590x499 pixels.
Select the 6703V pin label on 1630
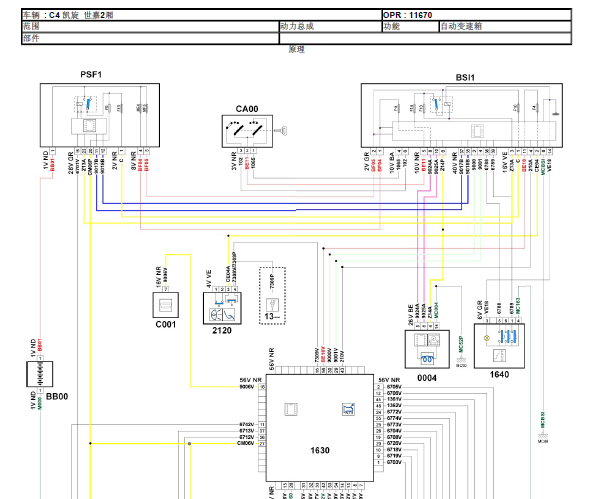click(x=394, y=462)
